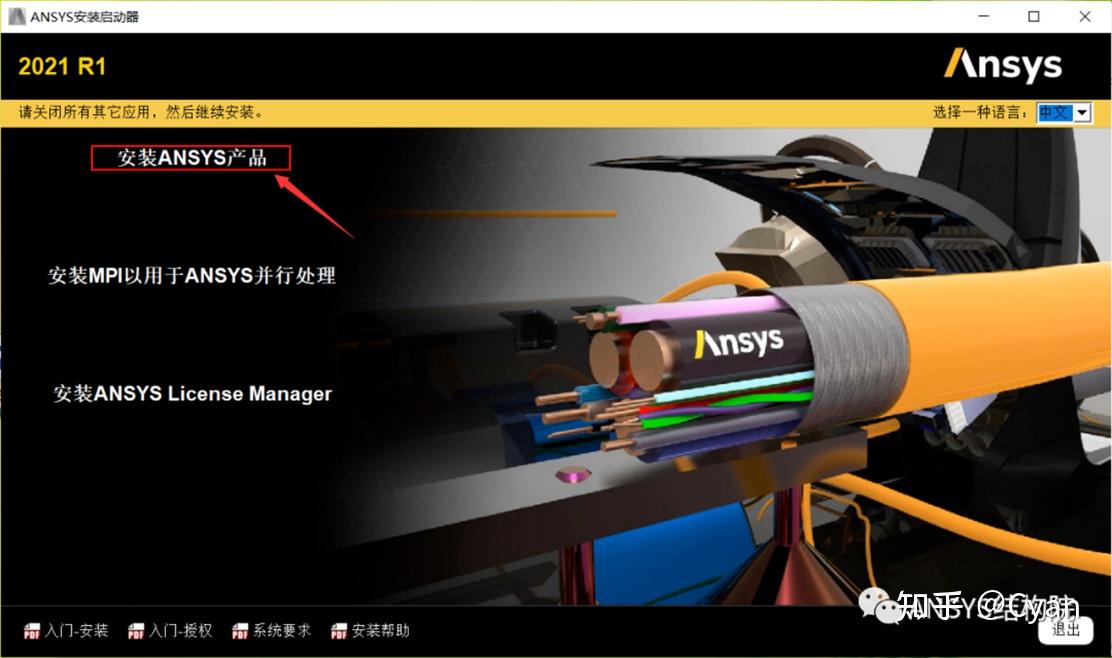This screenshot has width=1112, height=658.
Task: Click the Ansys logo at top right
Action: pyautogui.click(x=1003, y=65)
